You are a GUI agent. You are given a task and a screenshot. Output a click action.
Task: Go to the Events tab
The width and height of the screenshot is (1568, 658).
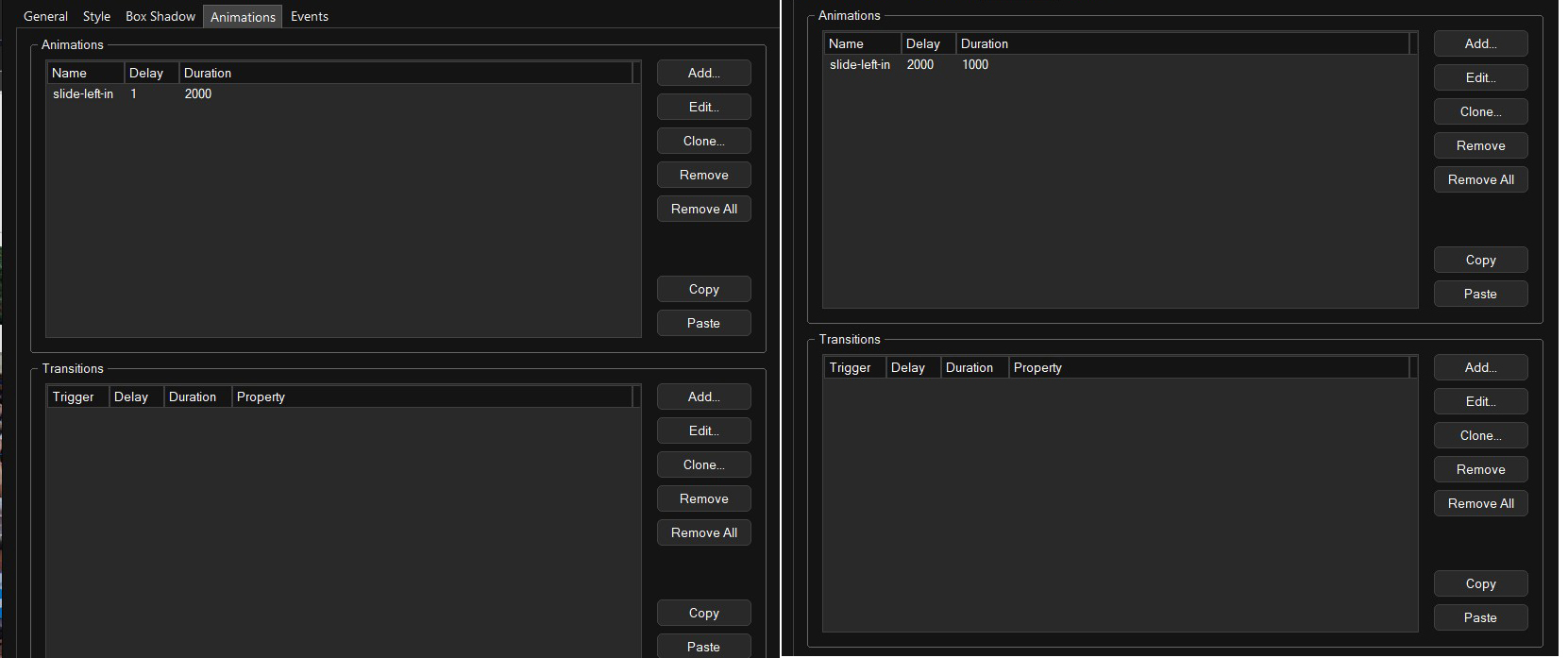pos(310,16)
